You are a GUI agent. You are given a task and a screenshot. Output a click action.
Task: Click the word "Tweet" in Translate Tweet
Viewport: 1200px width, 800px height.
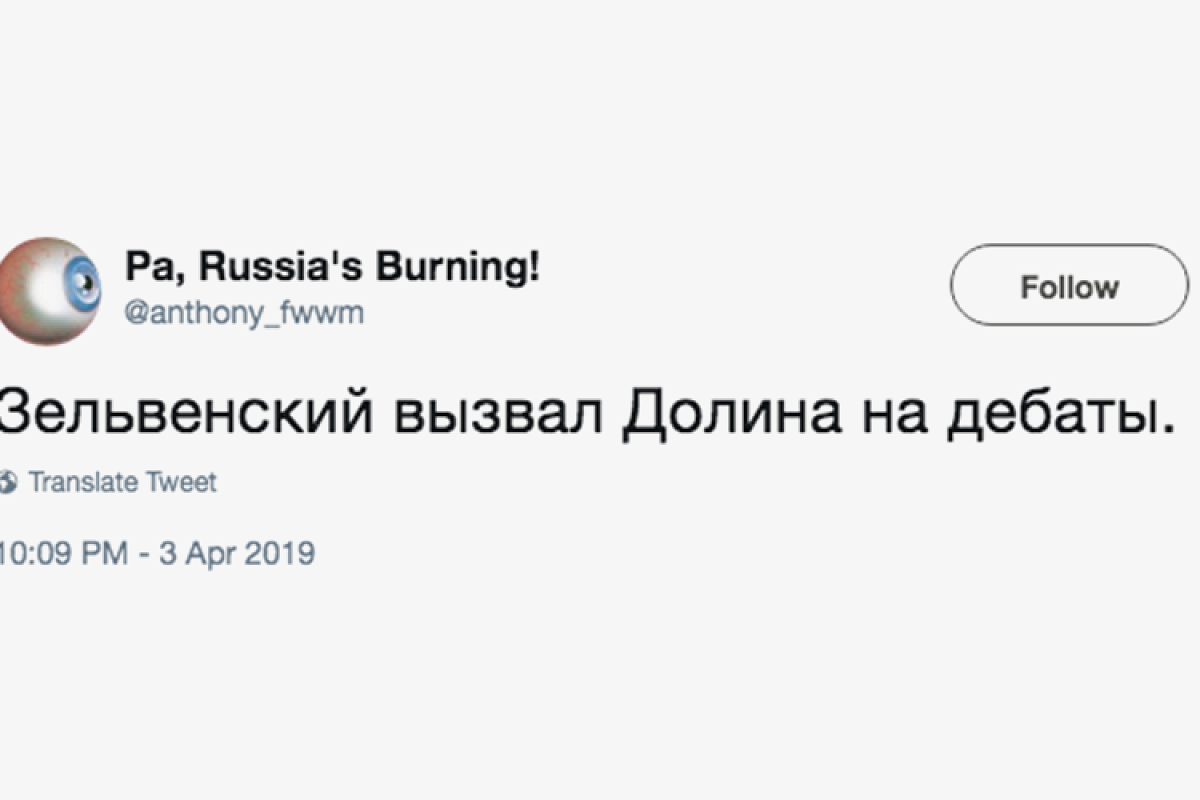182,483
